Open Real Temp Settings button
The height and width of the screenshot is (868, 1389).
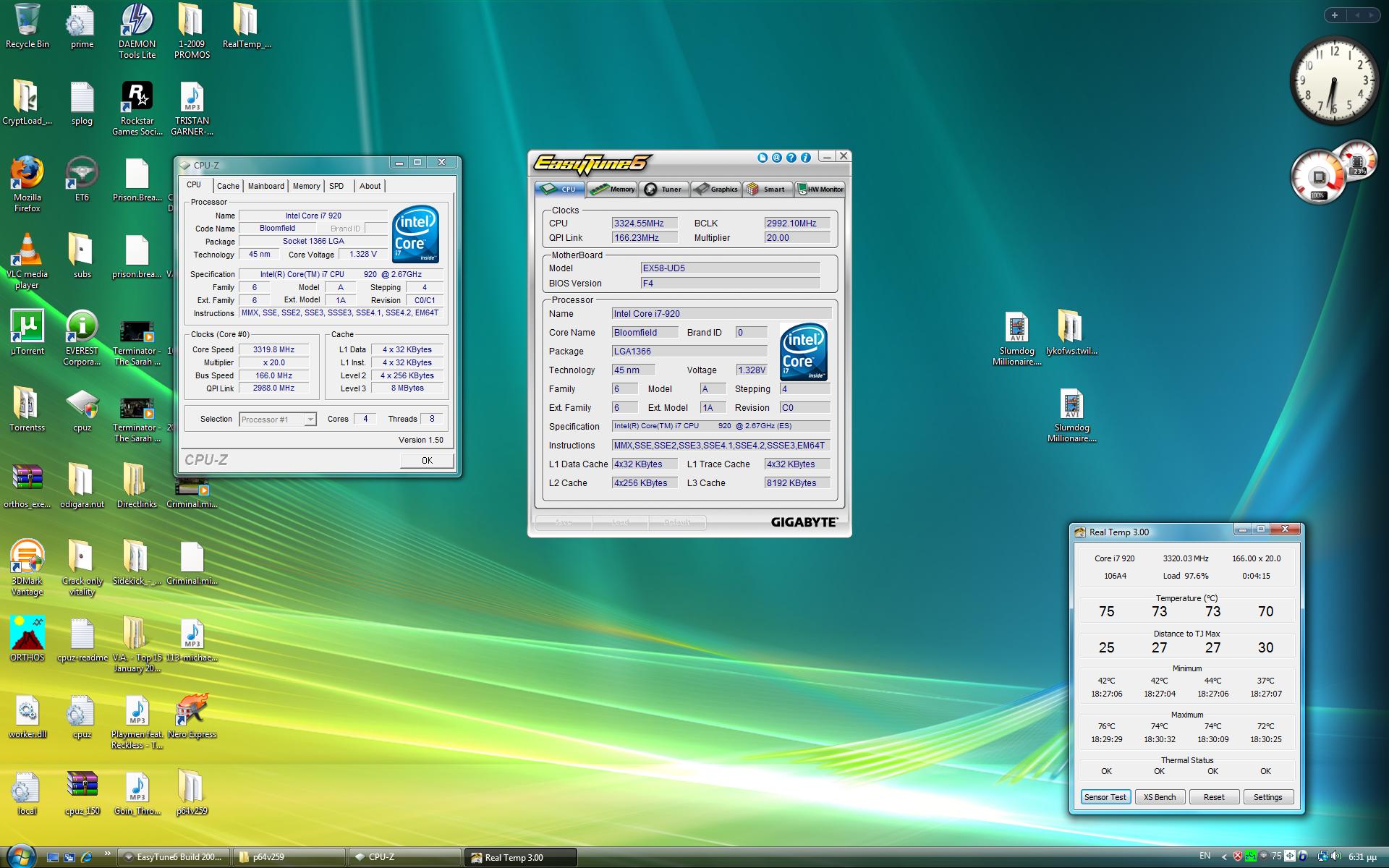[1268, 797]
